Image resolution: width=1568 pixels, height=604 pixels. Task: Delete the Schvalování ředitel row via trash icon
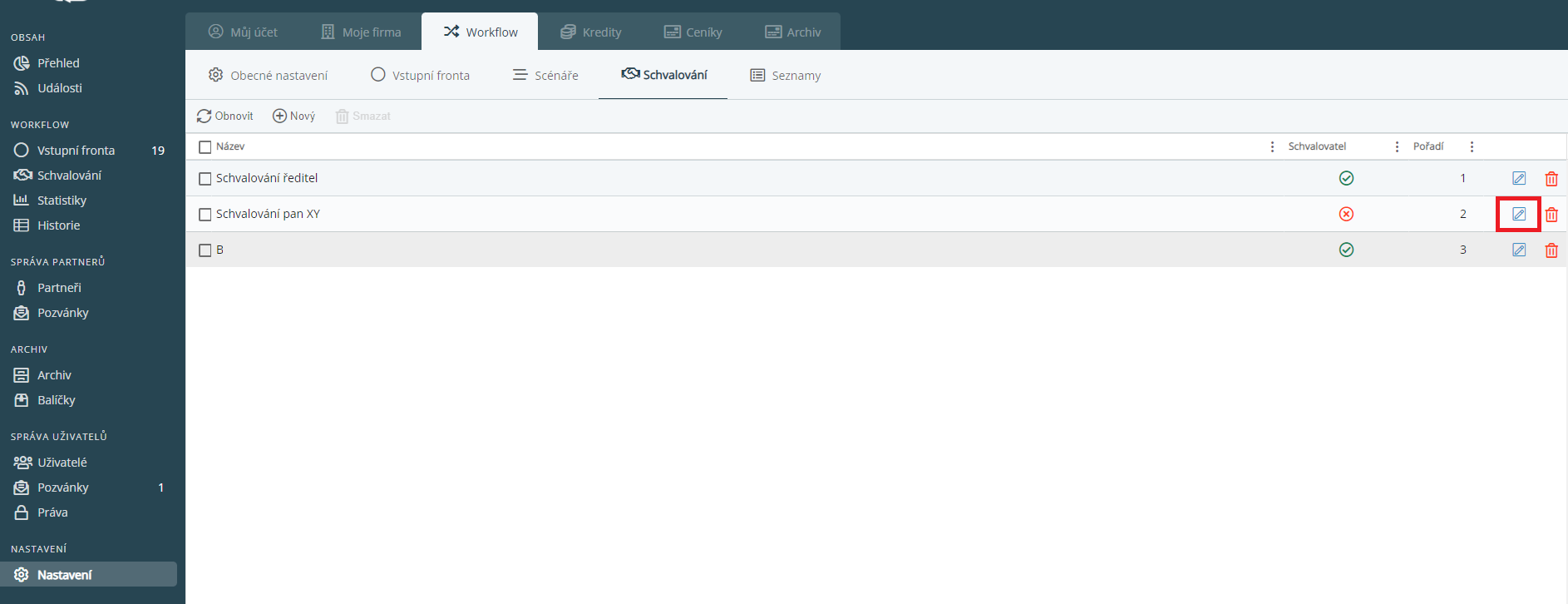pyautogui.click(x=1551, y=179)
